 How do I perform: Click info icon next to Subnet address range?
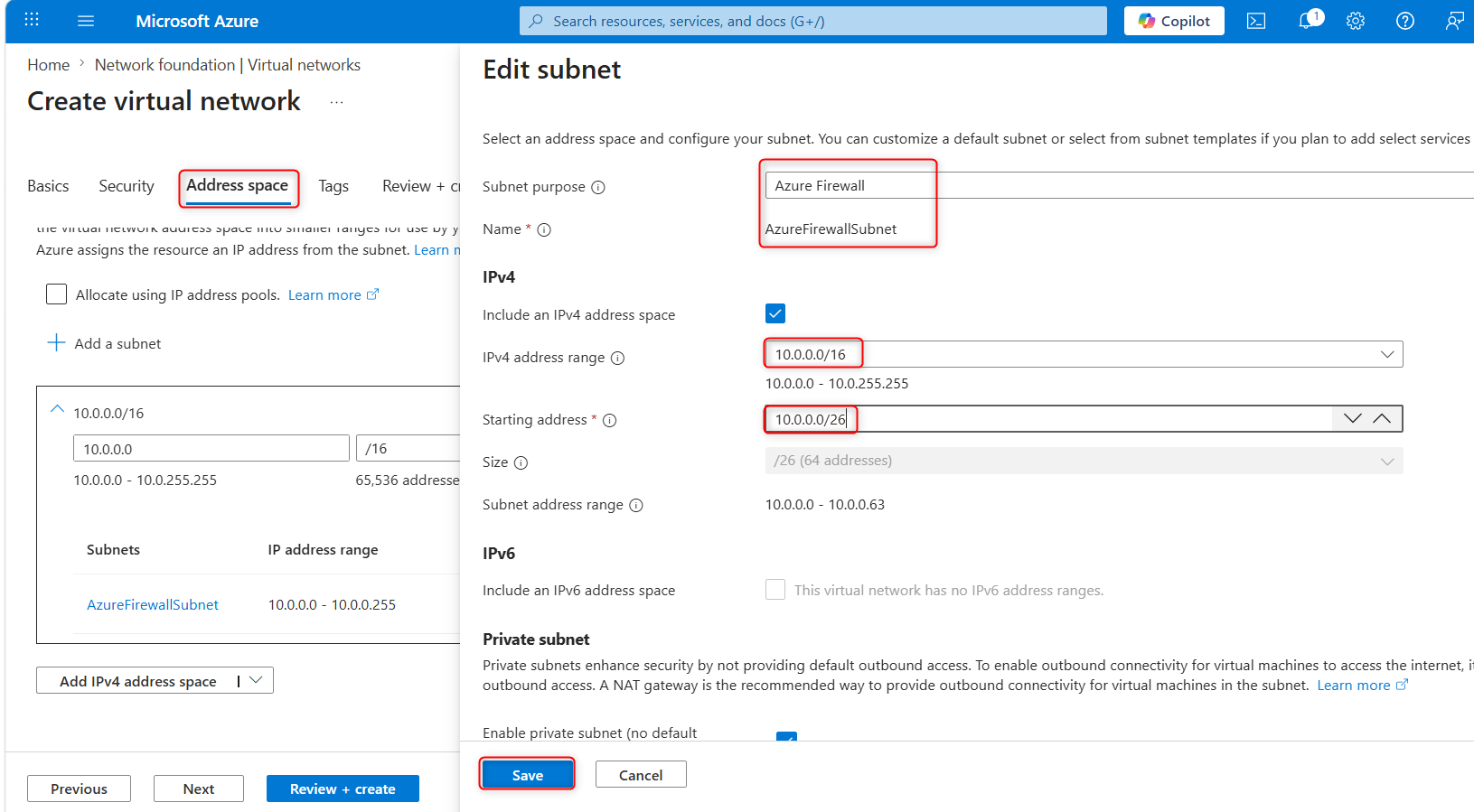click(x=636, y=506)
